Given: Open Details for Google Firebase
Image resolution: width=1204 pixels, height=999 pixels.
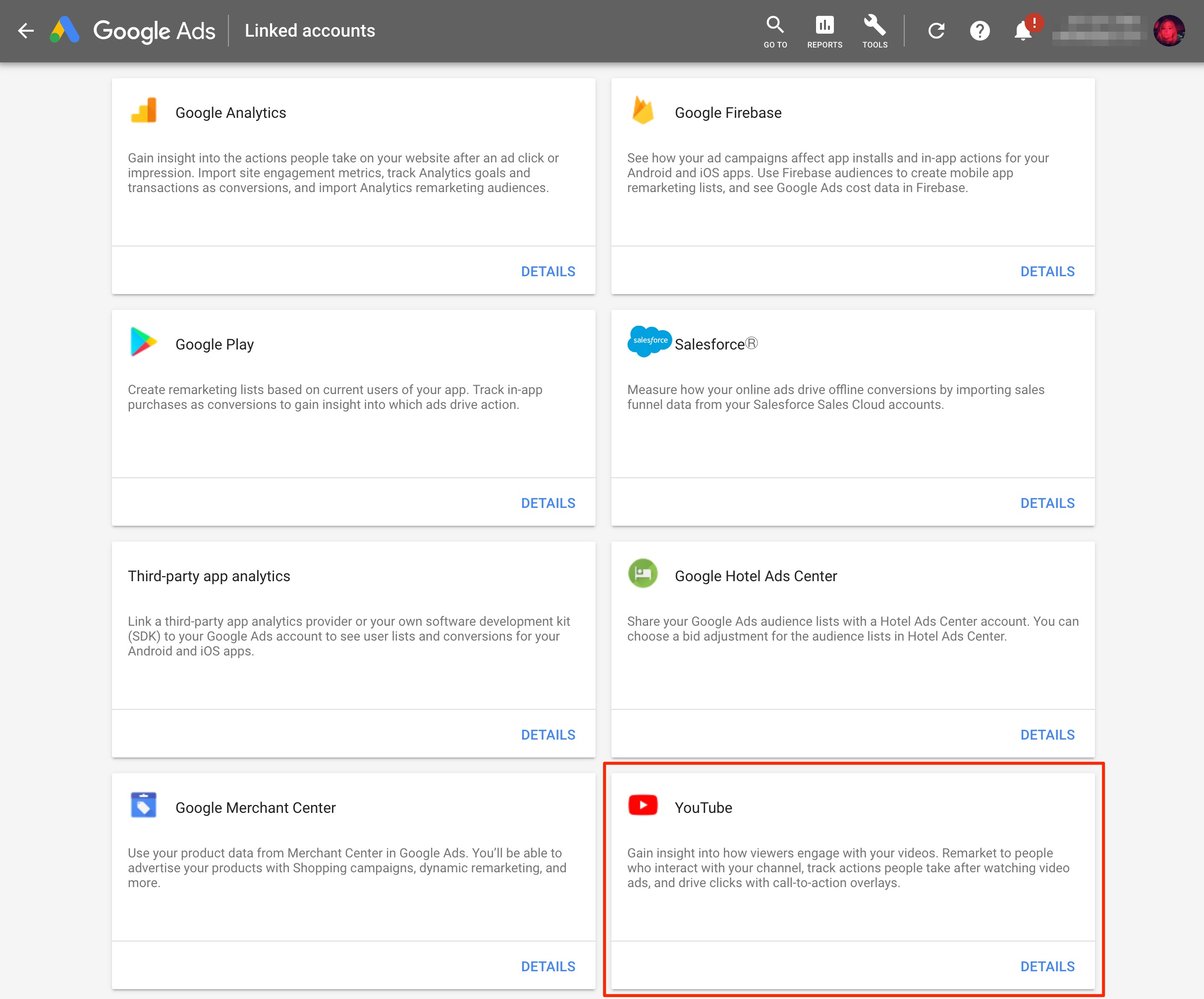Looking at the screenshot, I should 1047,271.
